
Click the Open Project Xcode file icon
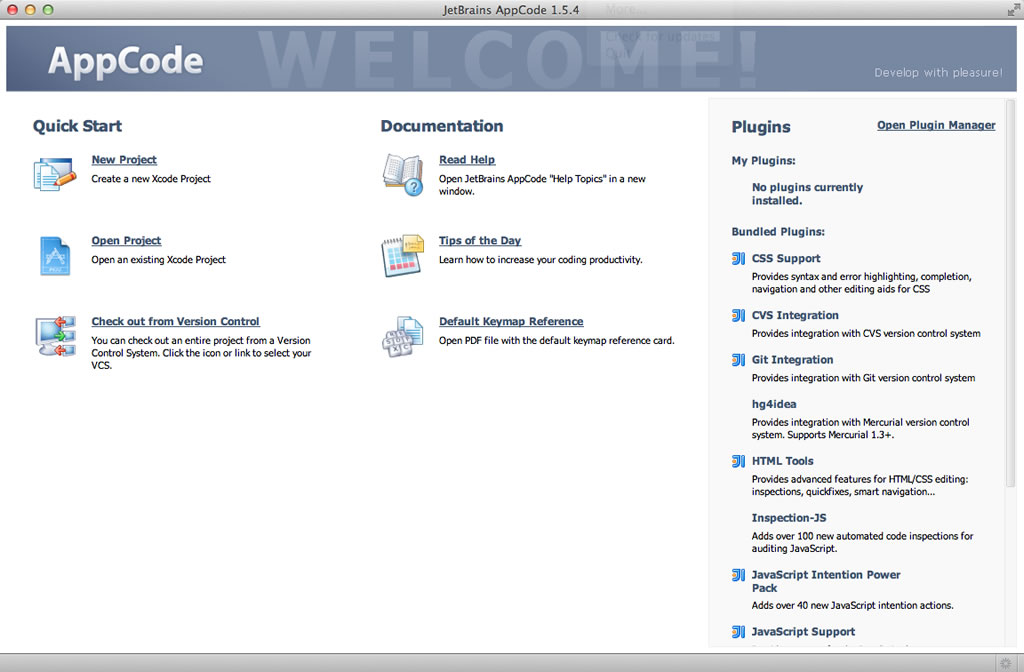coord(55,255)
